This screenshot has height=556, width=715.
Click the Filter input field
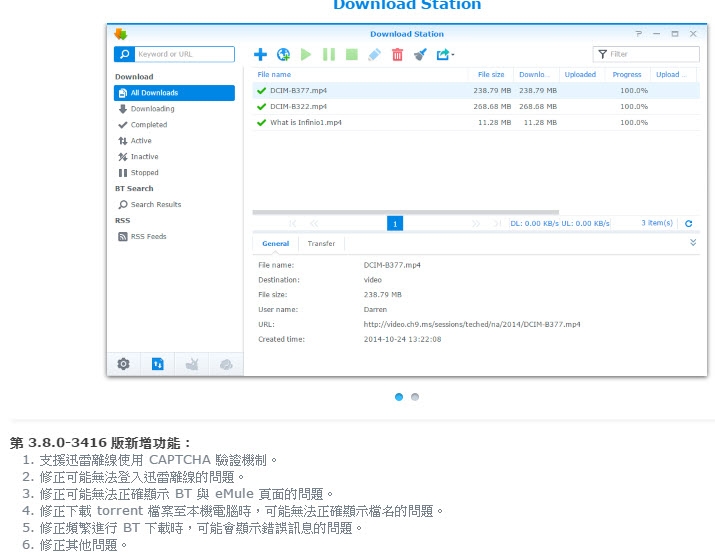pyautogui.click(x=646, y=54)
